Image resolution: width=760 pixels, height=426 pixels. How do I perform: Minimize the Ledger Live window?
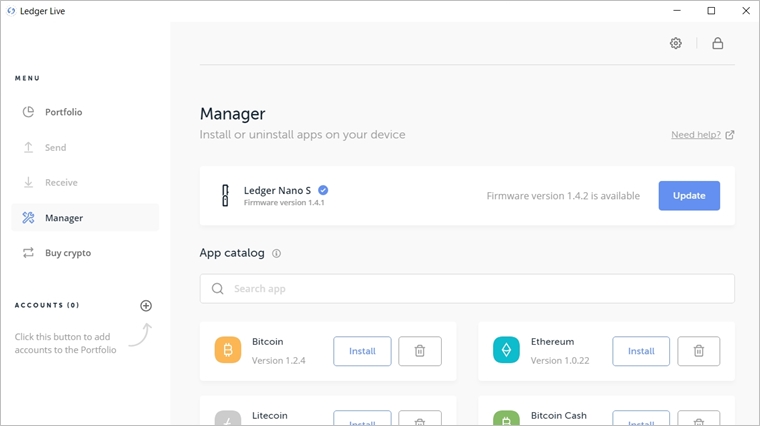pyautogui.click(x=677, y=11)
